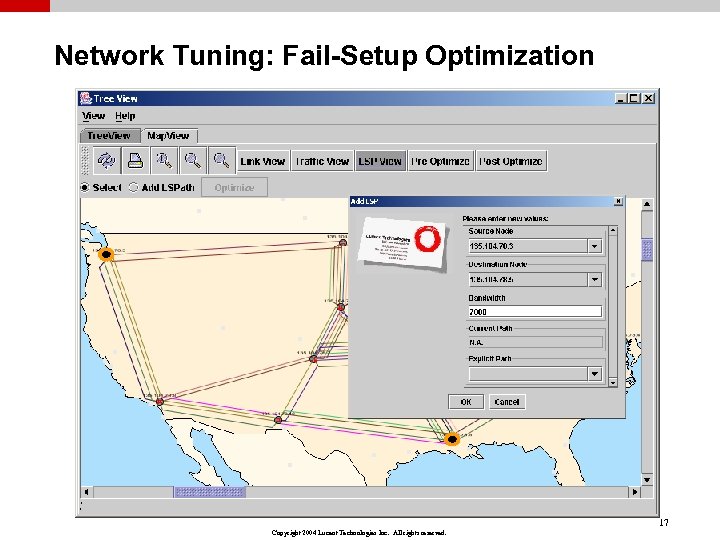Click Cancel in the Add LSP dialog
This screenshot has height=540, width=720.
point(506,402)
